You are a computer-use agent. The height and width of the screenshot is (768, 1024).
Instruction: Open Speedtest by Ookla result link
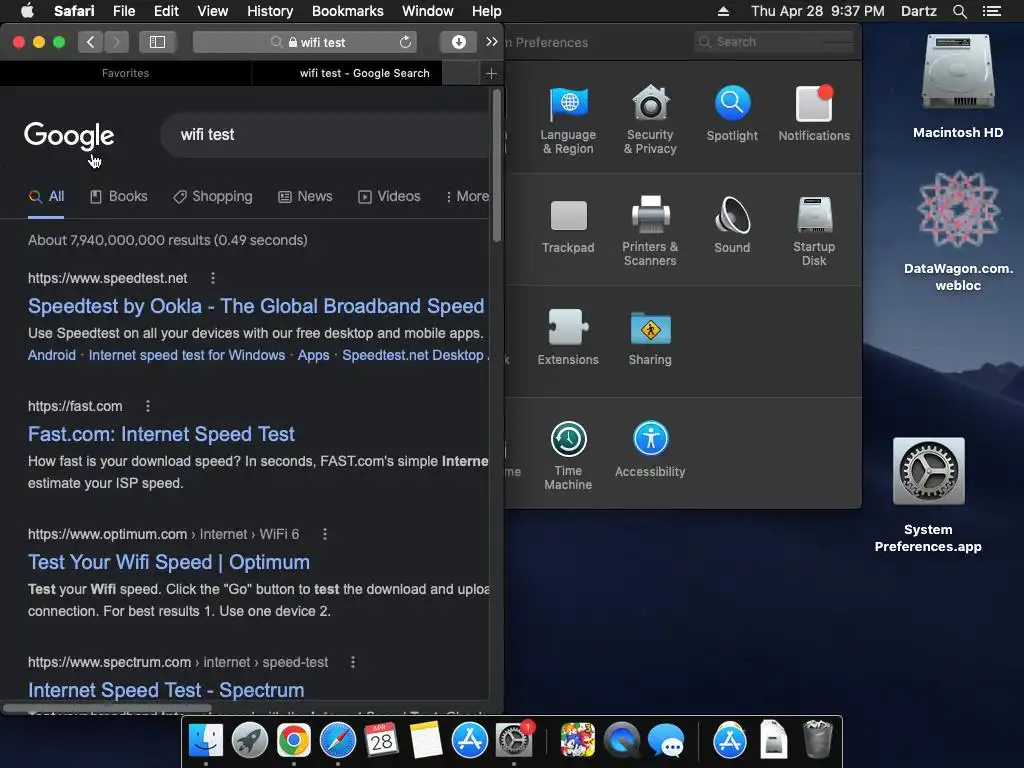tap(256, 306)
